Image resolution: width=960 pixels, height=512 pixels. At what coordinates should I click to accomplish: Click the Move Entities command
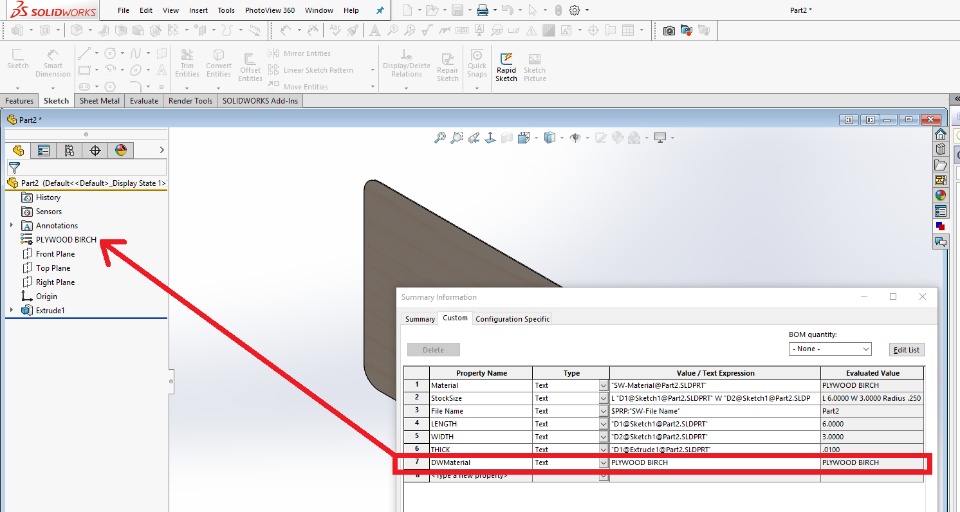pyautogui.click(x=299, y=86)
